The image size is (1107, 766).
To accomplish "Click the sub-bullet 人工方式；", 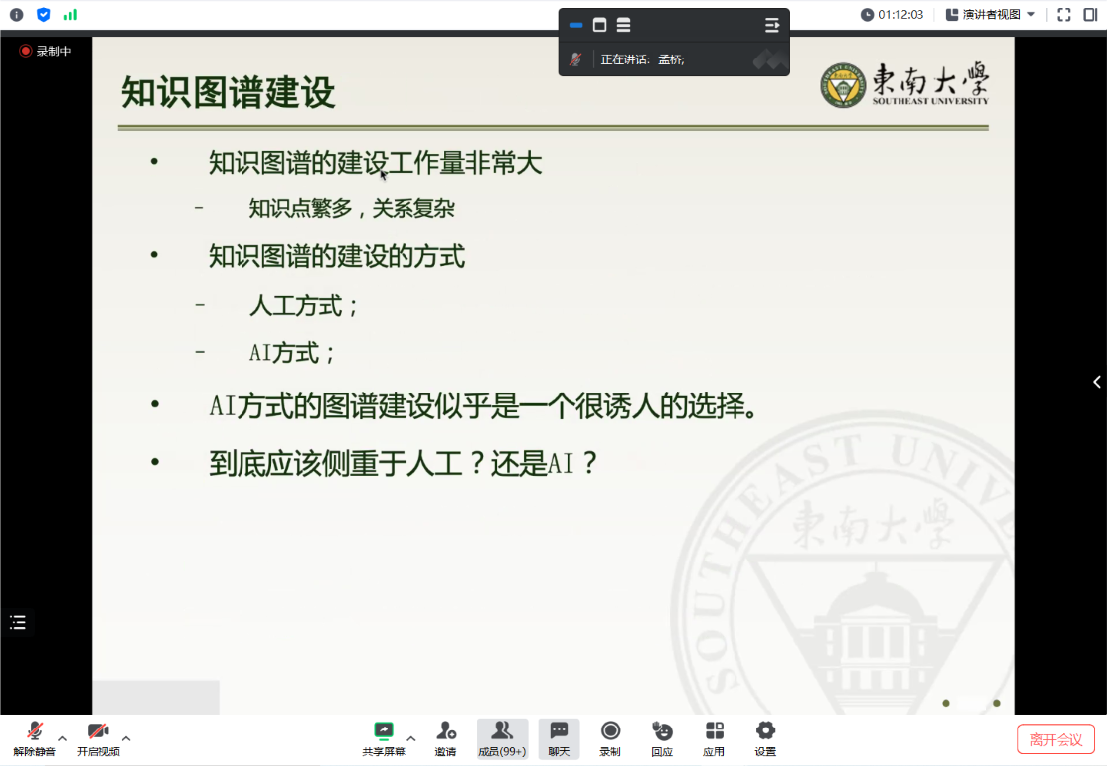I will [x=304, y=306].
